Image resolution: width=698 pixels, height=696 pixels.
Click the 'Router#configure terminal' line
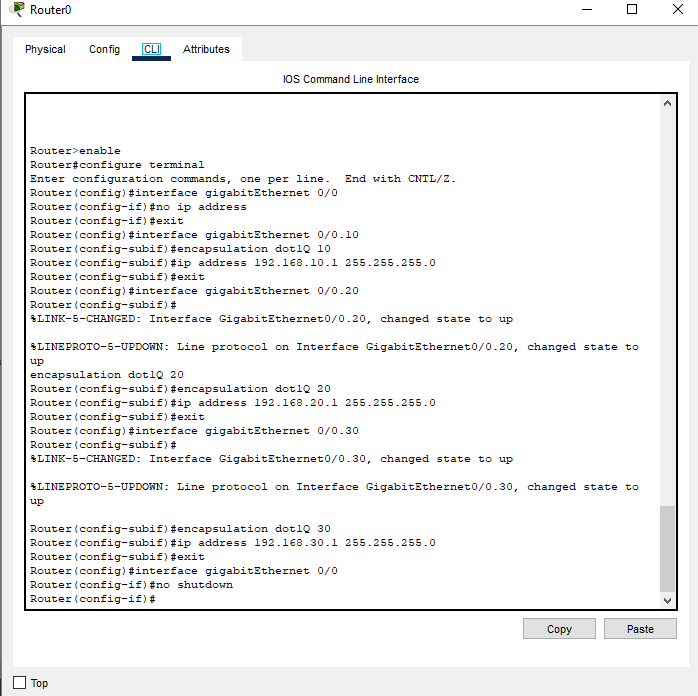[x=117, y=165]
